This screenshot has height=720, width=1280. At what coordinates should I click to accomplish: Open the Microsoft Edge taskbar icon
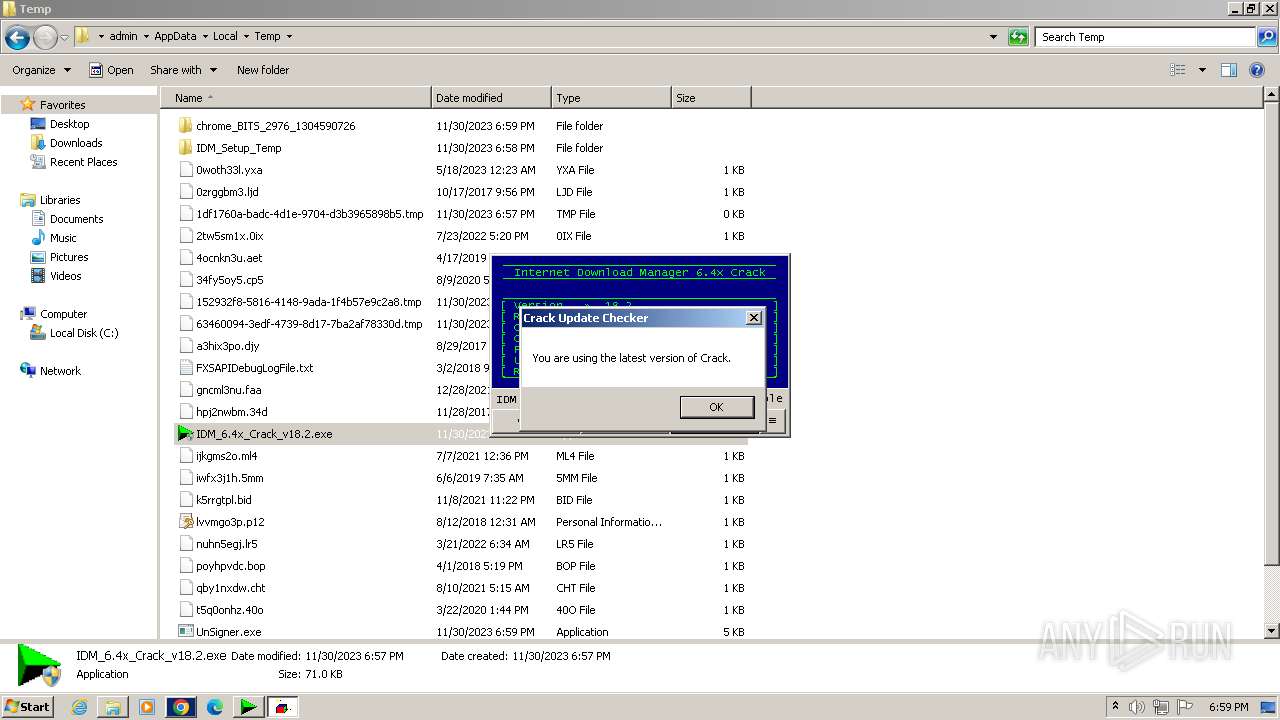click(x=215, y=707)
